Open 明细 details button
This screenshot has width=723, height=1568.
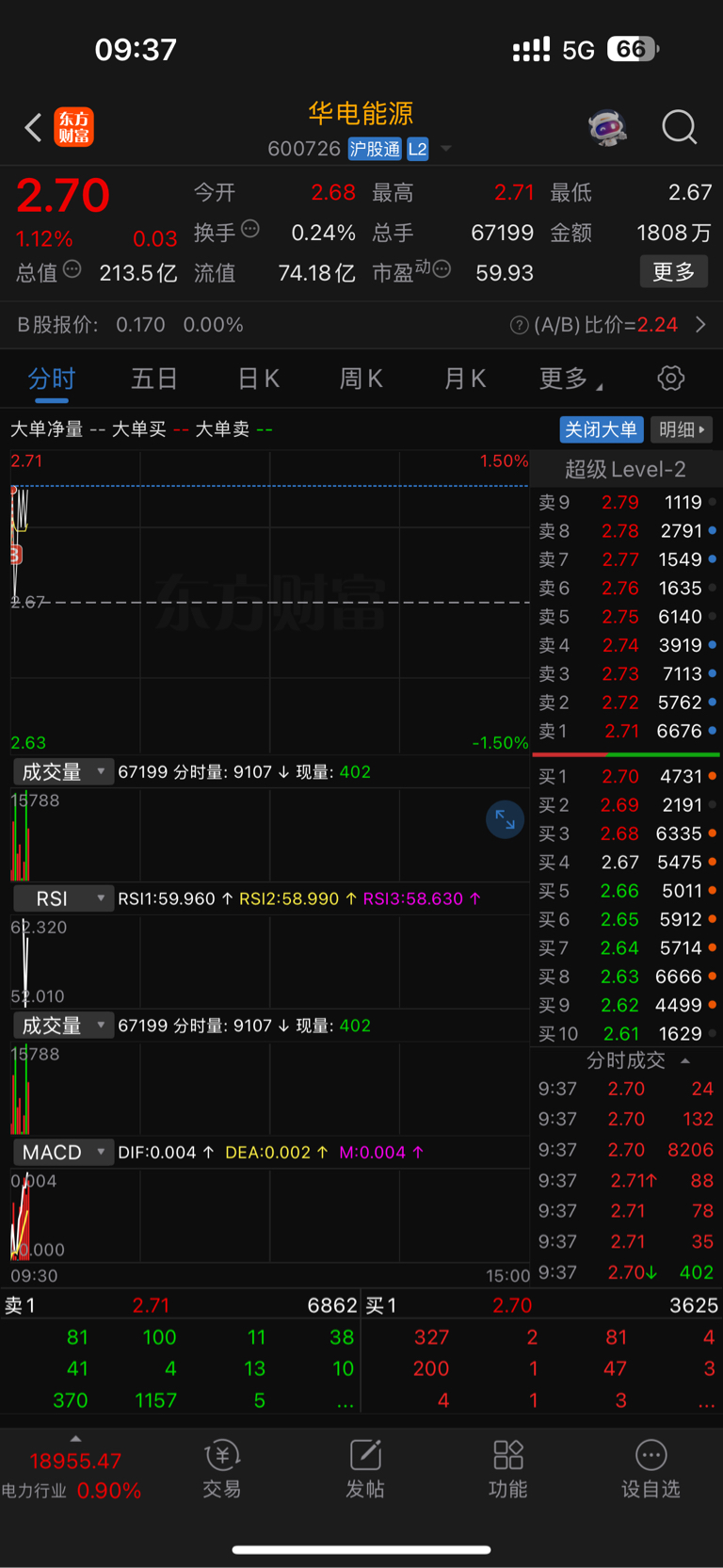point(682,429)
